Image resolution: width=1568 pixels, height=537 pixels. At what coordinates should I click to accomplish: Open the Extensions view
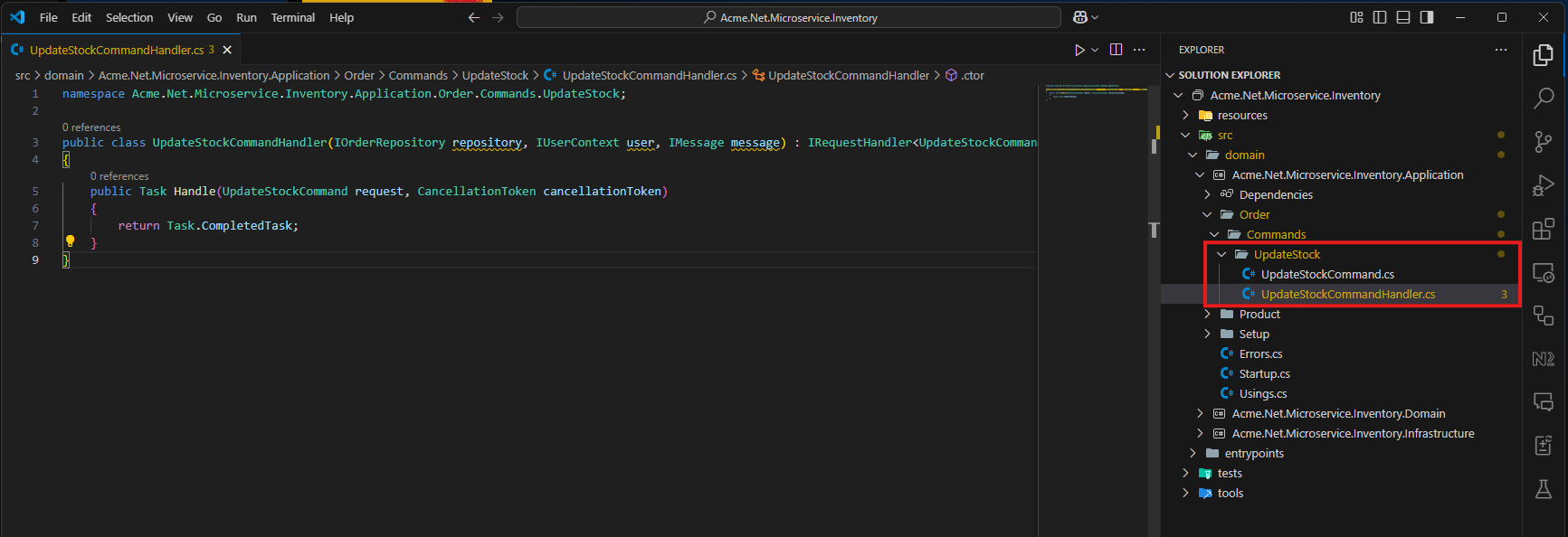1544,229
